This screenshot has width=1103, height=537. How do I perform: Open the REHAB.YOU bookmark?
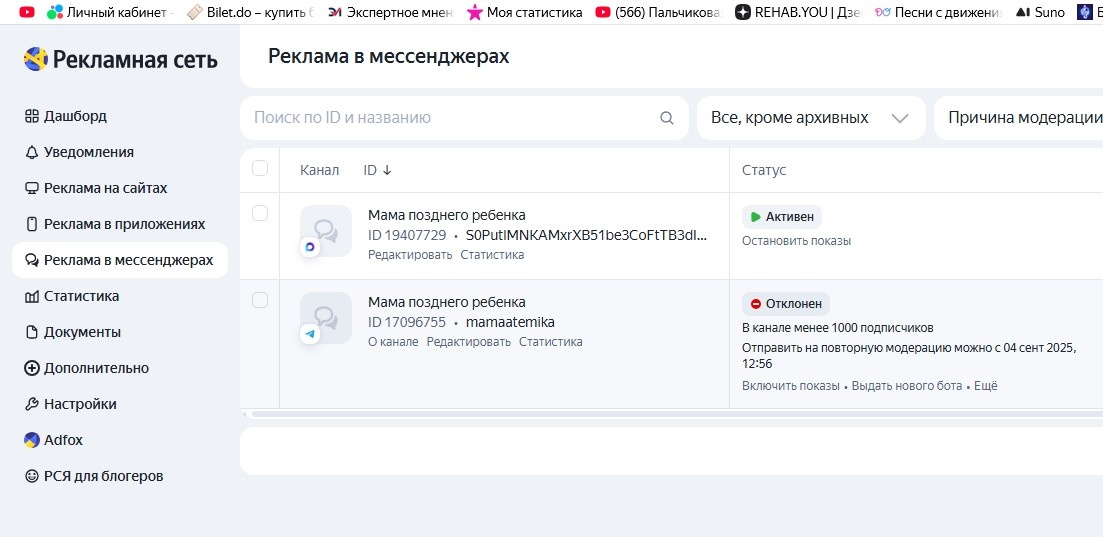(x=798, y=12)
